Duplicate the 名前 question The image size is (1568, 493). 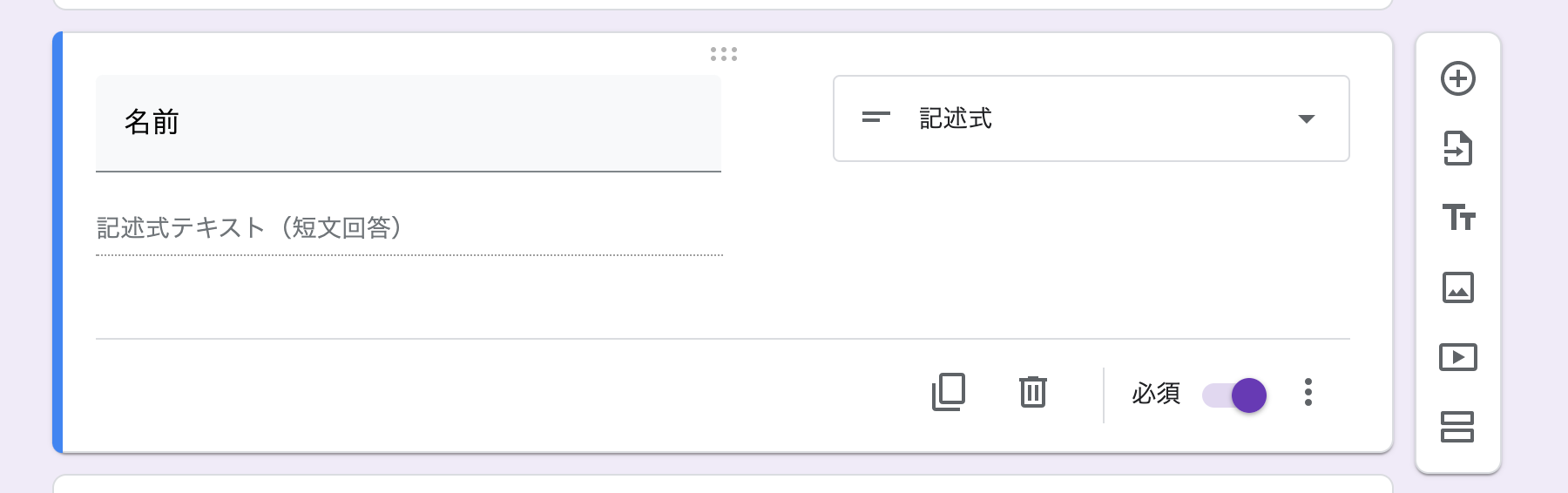coord(949,392)
